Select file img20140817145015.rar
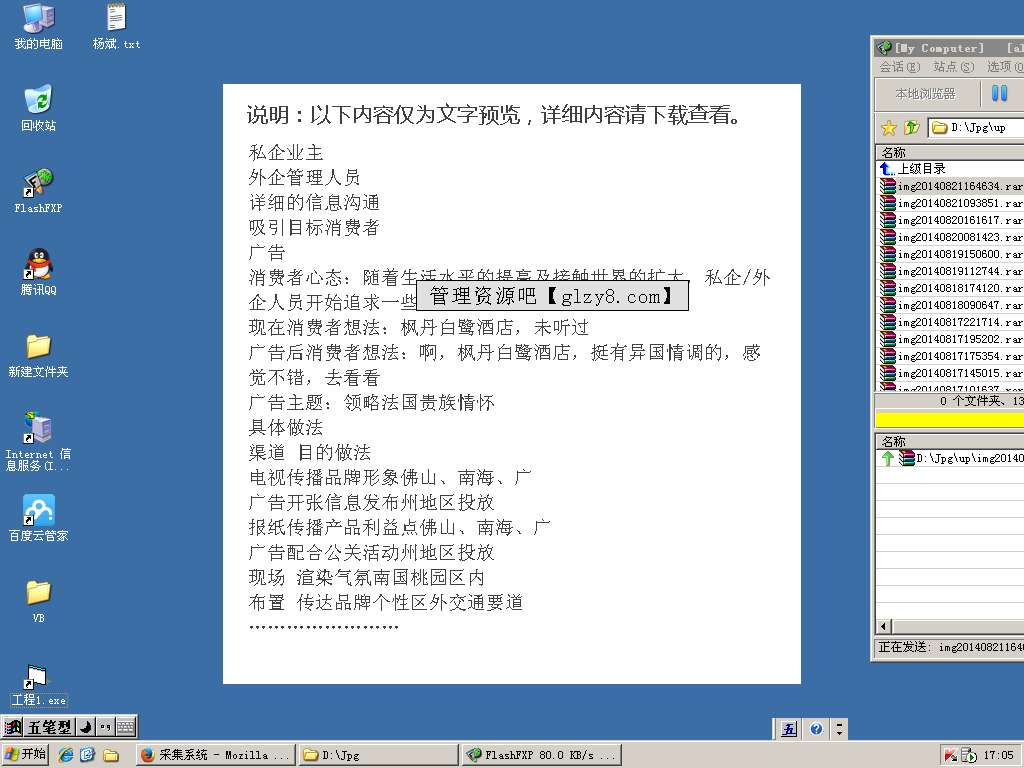This screenshot has width=1024, height=768. point(950,373)
